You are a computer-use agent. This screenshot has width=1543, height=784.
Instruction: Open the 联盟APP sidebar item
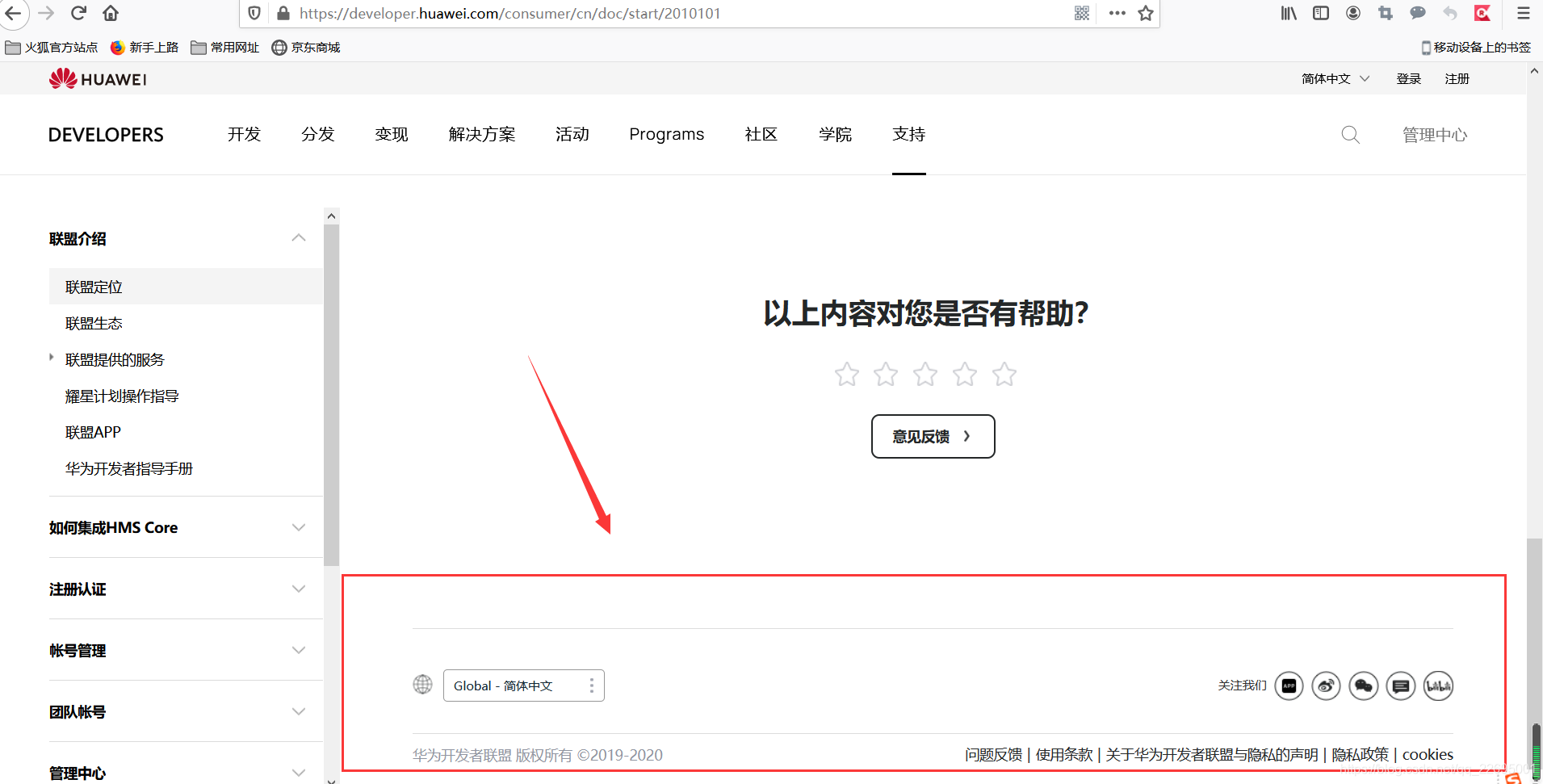(93, 432)
